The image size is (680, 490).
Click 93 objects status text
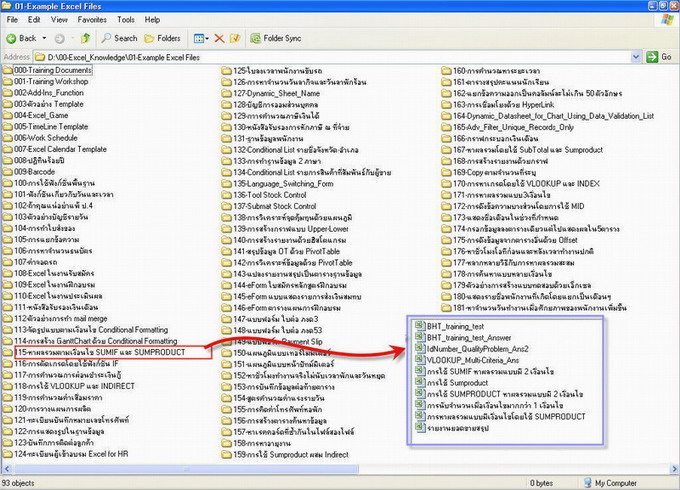[18, 483]
